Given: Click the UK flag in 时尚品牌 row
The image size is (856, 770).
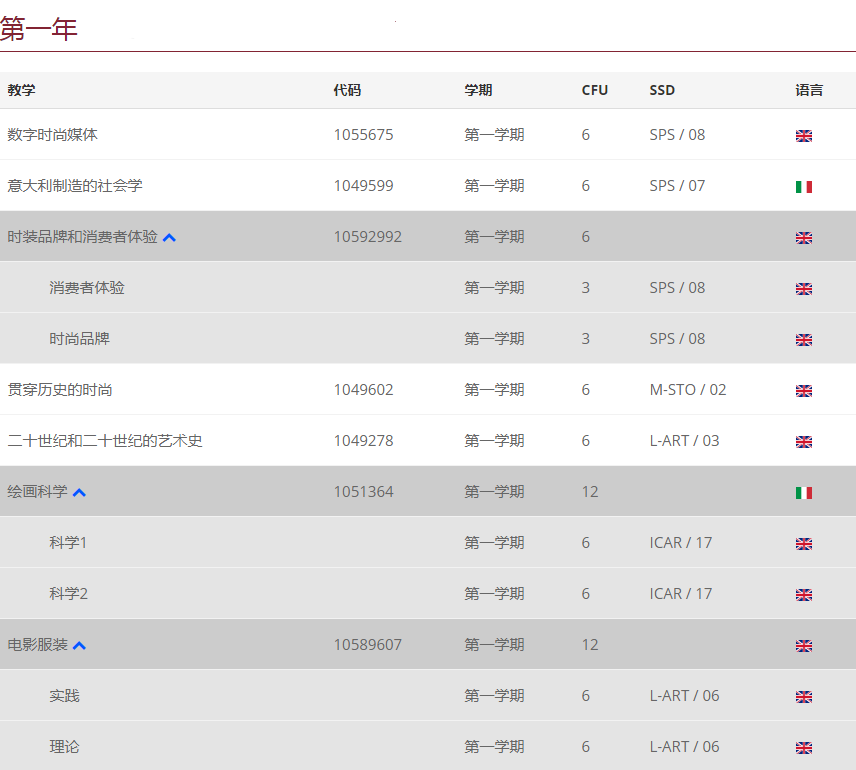Looking at the screenshot, I should click(x=804, y=340).
